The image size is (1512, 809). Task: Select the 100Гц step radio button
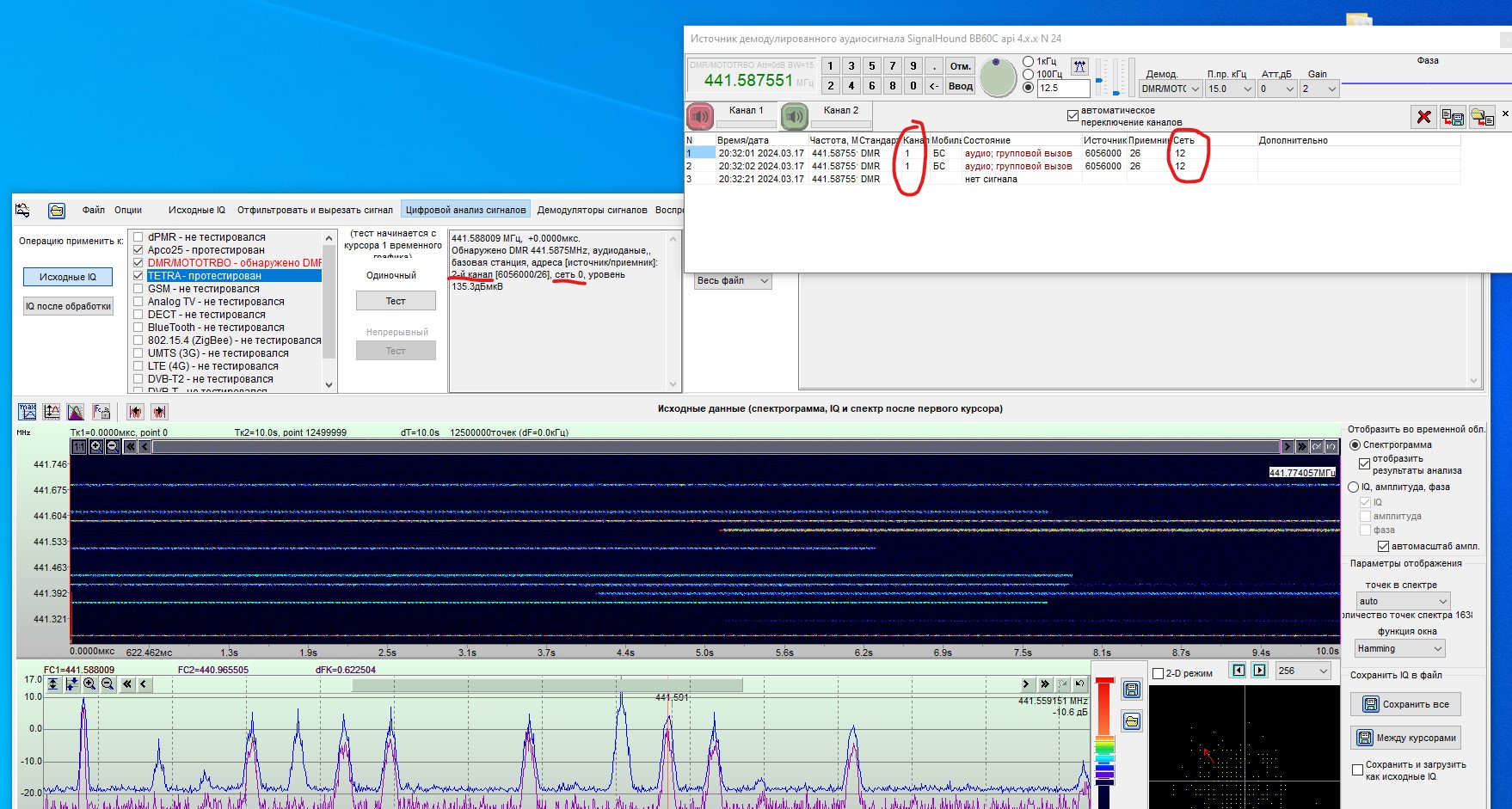click(x=1028, y=74)
